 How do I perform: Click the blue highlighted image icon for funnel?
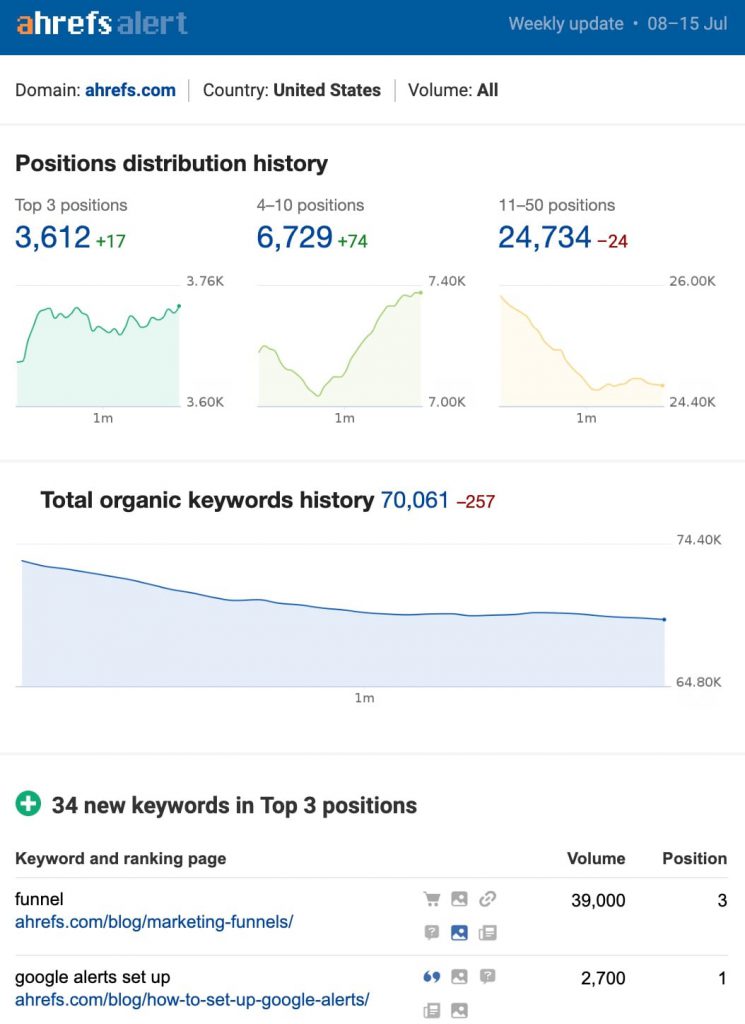[459, 933]
